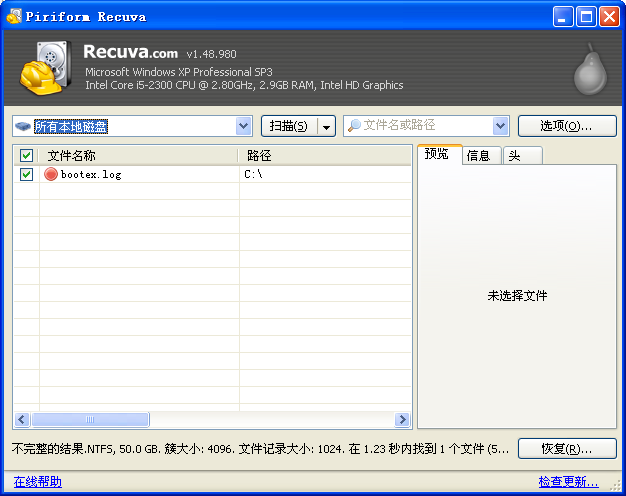Open the 文件名或路径 filter dropdown arrow

tap(501, 126)
